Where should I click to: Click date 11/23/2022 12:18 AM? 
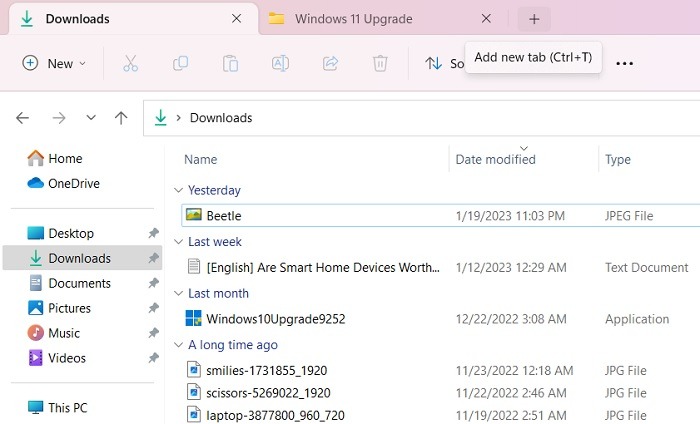tap(514, 371)
